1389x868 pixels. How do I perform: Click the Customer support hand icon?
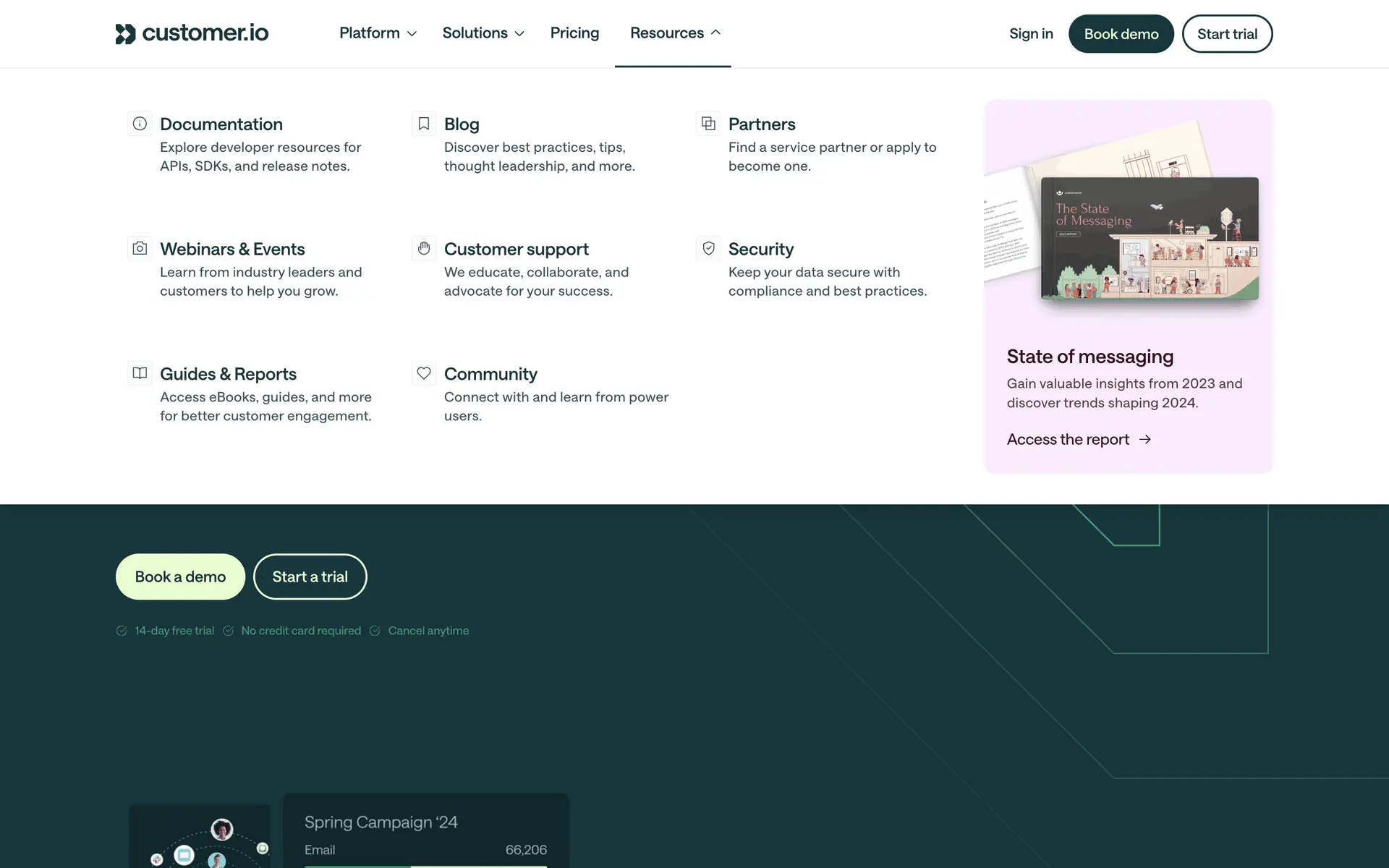tap(424, 249)
